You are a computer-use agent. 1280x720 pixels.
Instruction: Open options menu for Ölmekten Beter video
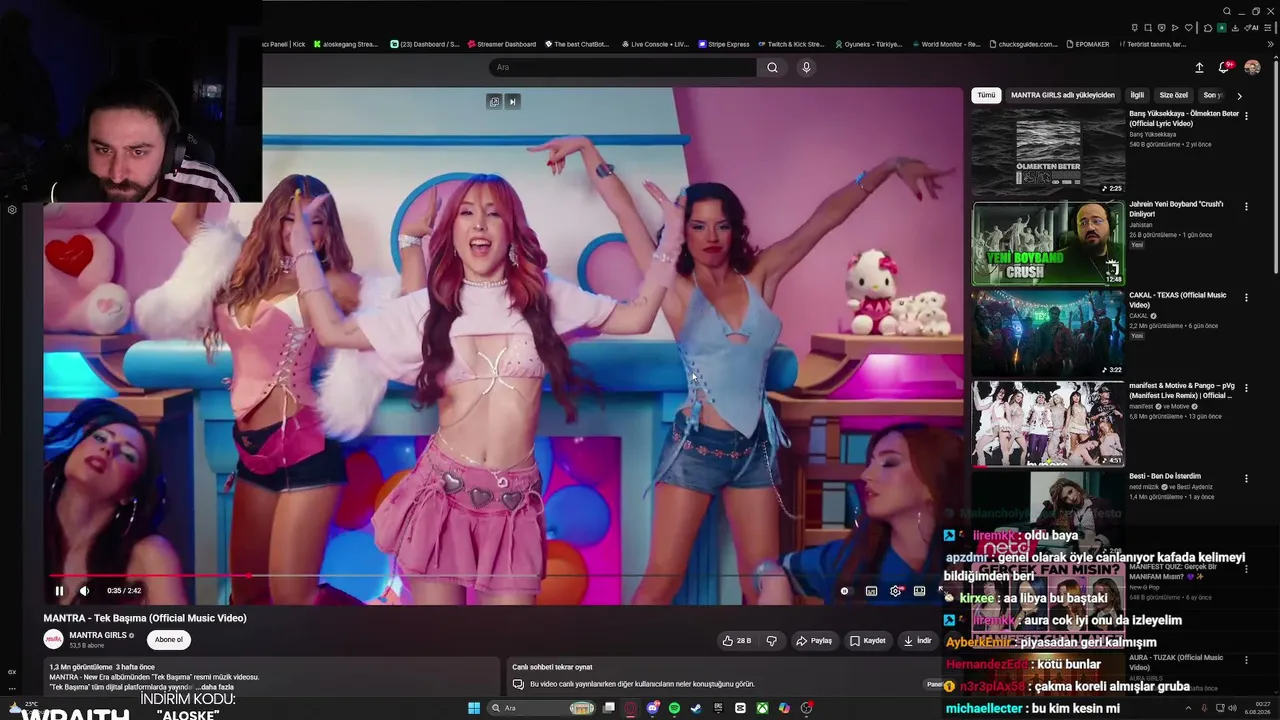click(1246, 115)
